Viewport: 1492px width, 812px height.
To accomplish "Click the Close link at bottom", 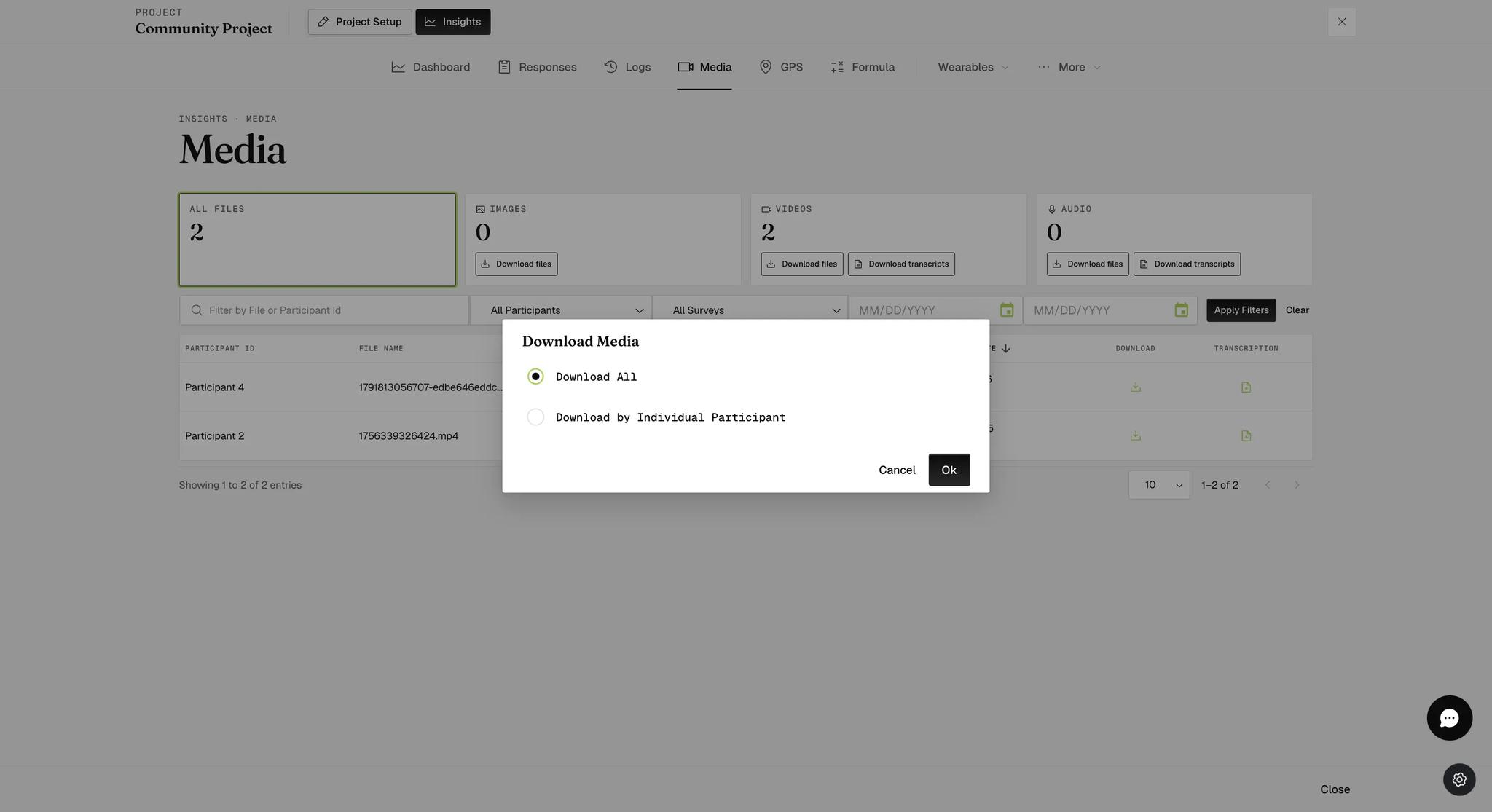I will coord(1335,789).
